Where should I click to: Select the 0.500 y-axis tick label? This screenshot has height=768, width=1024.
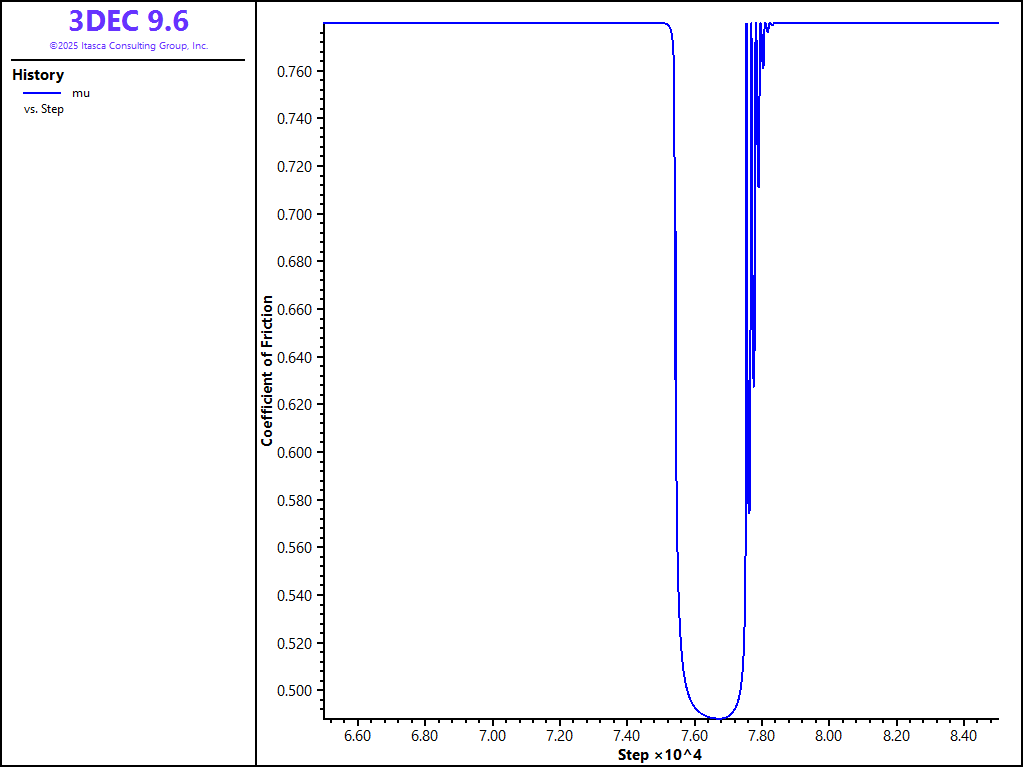click(295, 690)
